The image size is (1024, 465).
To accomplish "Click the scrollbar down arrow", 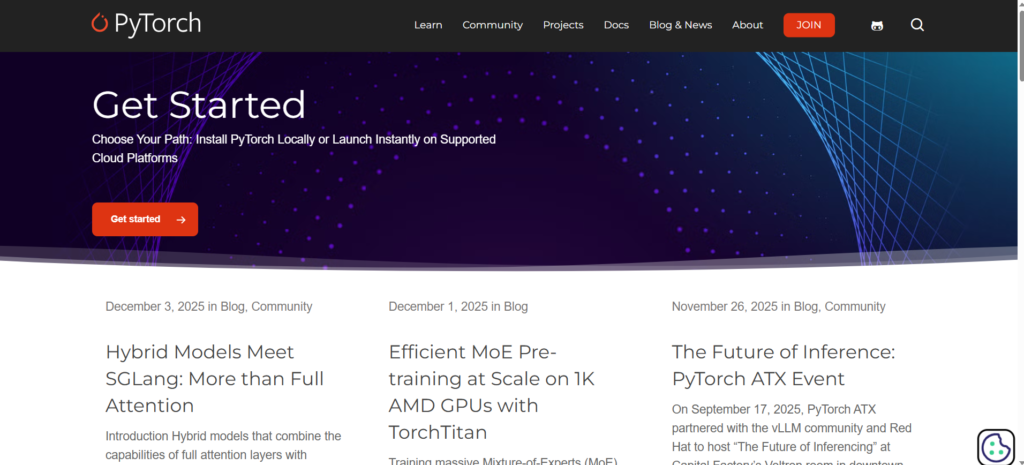I will (x=1020, y=461).
